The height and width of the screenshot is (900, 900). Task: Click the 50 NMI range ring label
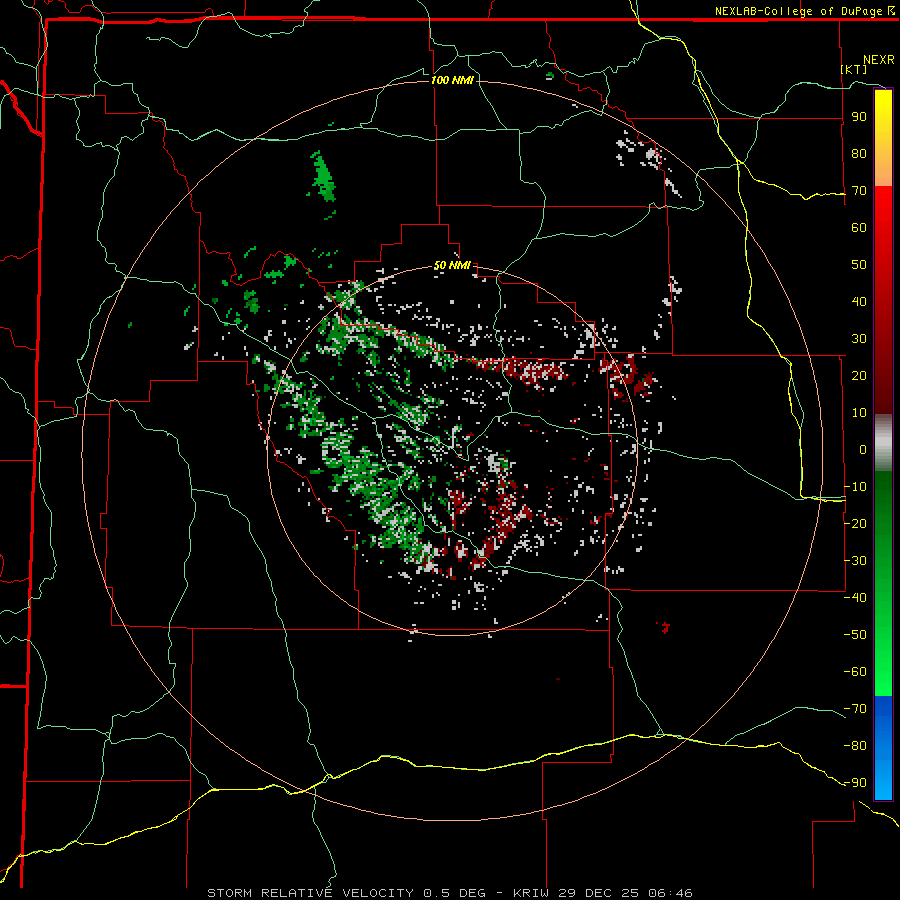click(x=452, y=265)
